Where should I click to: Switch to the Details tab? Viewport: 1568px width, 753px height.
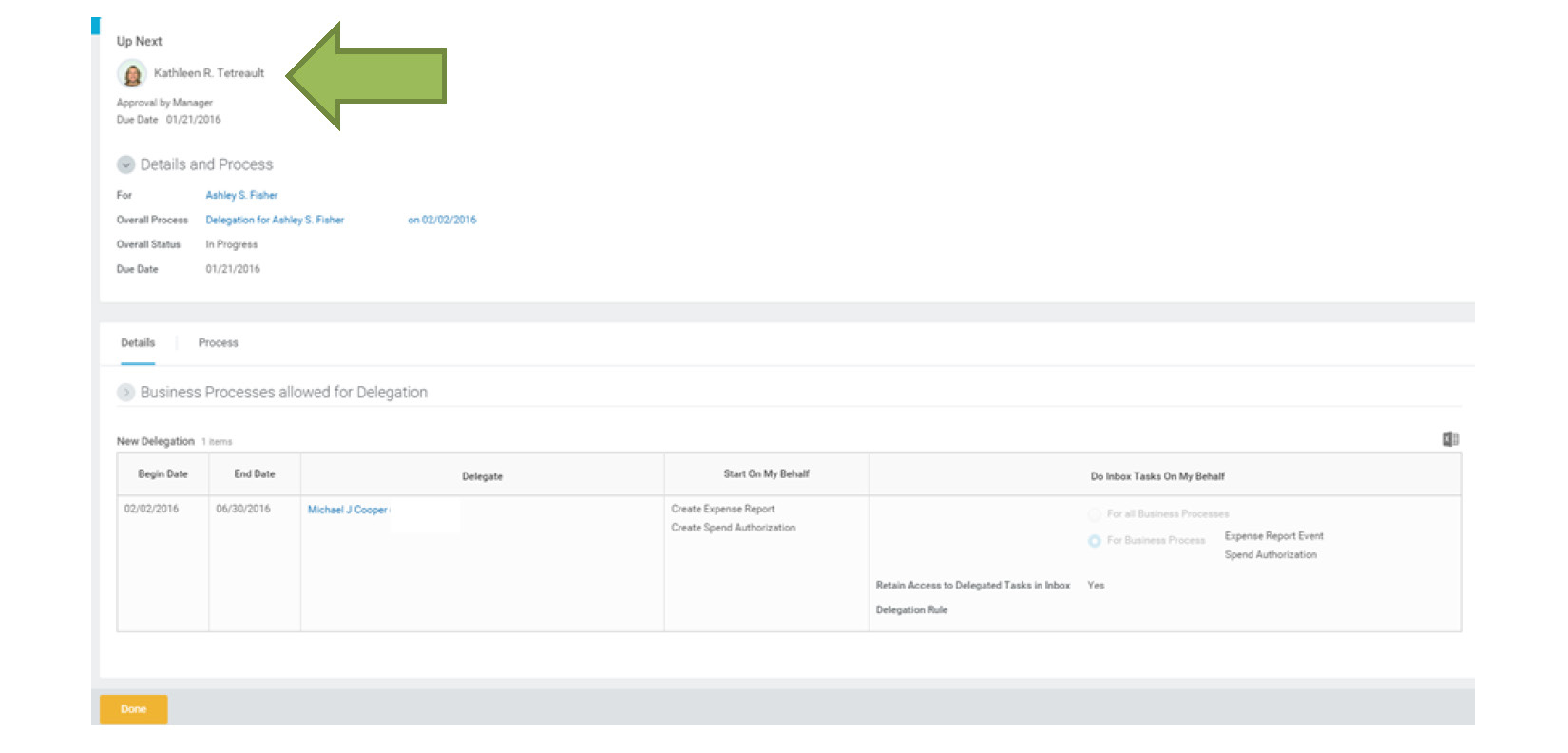pos(138,343)
